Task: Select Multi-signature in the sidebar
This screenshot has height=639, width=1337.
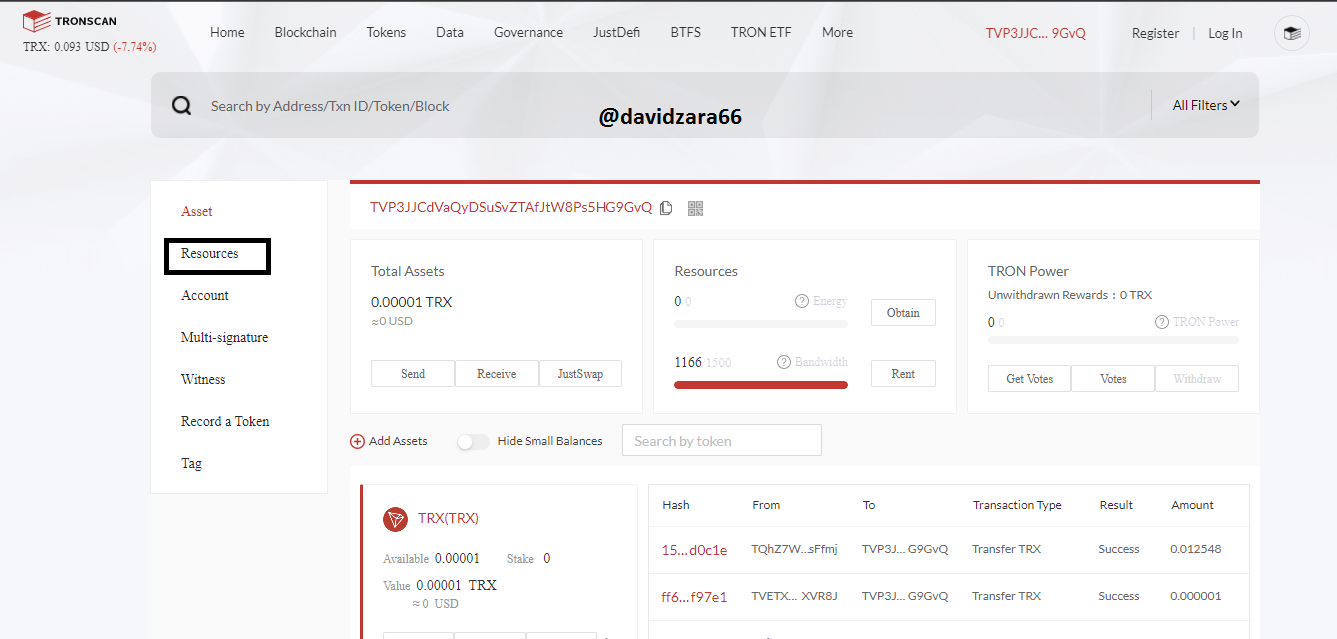Action: [224, 337]
